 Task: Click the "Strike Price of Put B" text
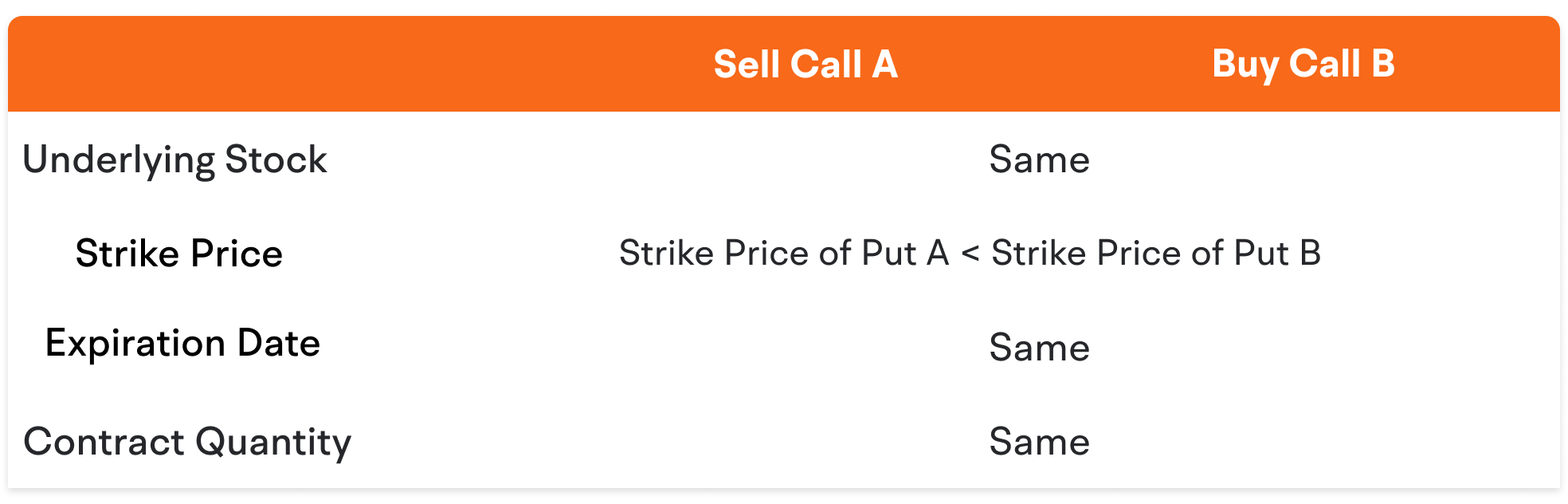pos(1156,254)
